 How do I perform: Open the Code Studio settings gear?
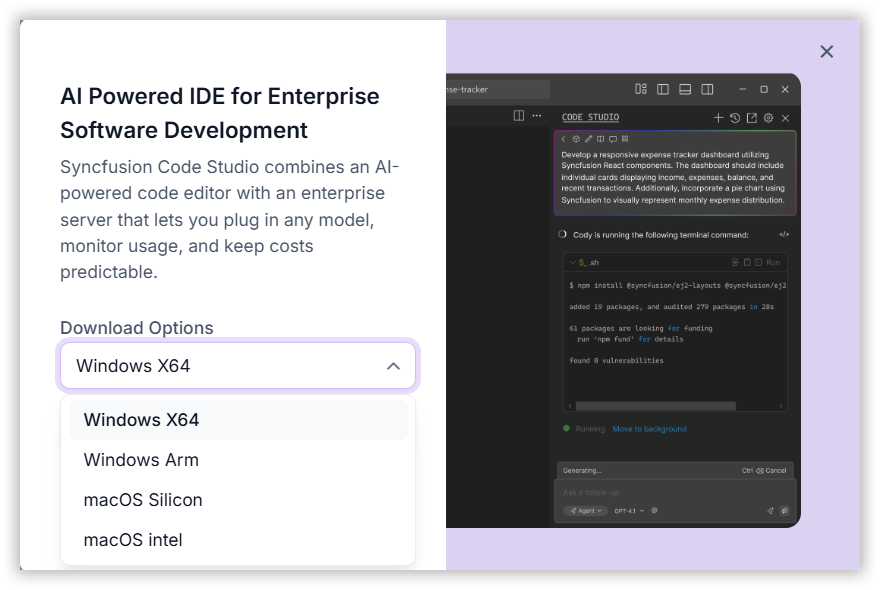point(769,118)
